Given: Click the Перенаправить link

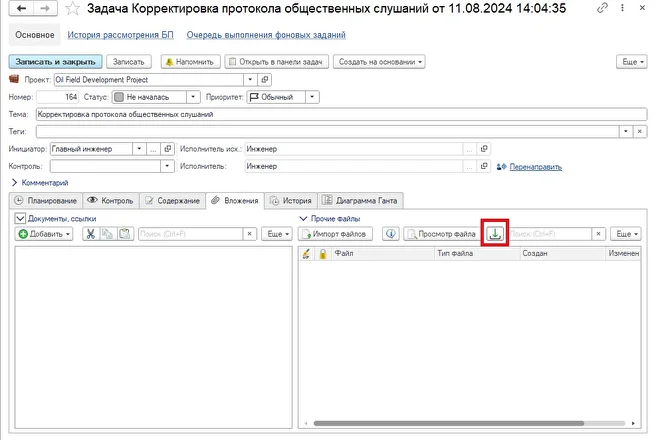Looking at the screenshot, I should coord(535,166).
